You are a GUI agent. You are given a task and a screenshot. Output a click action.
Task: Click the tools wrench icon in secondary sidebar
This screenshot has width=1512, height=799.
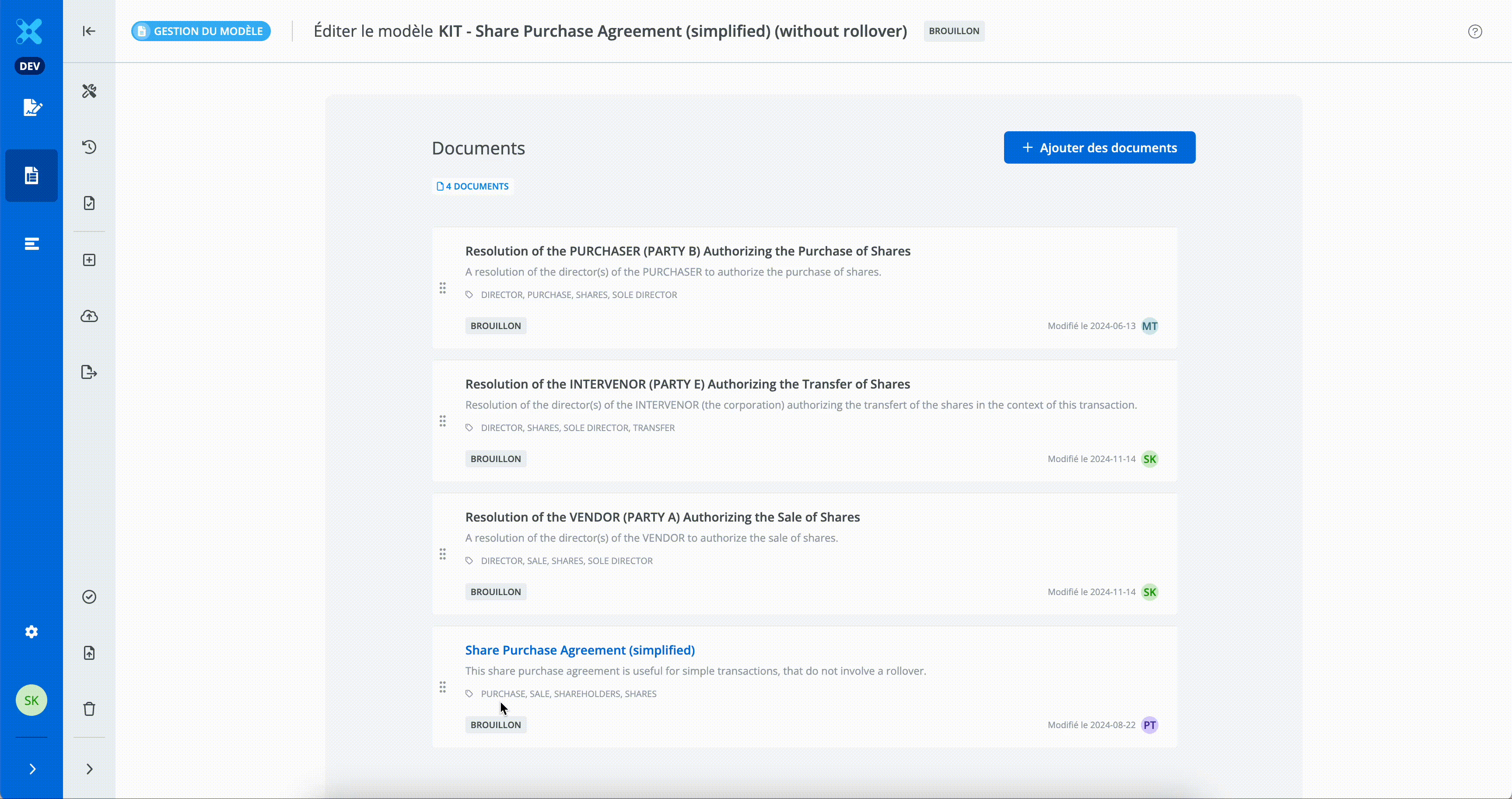point(89,91)
